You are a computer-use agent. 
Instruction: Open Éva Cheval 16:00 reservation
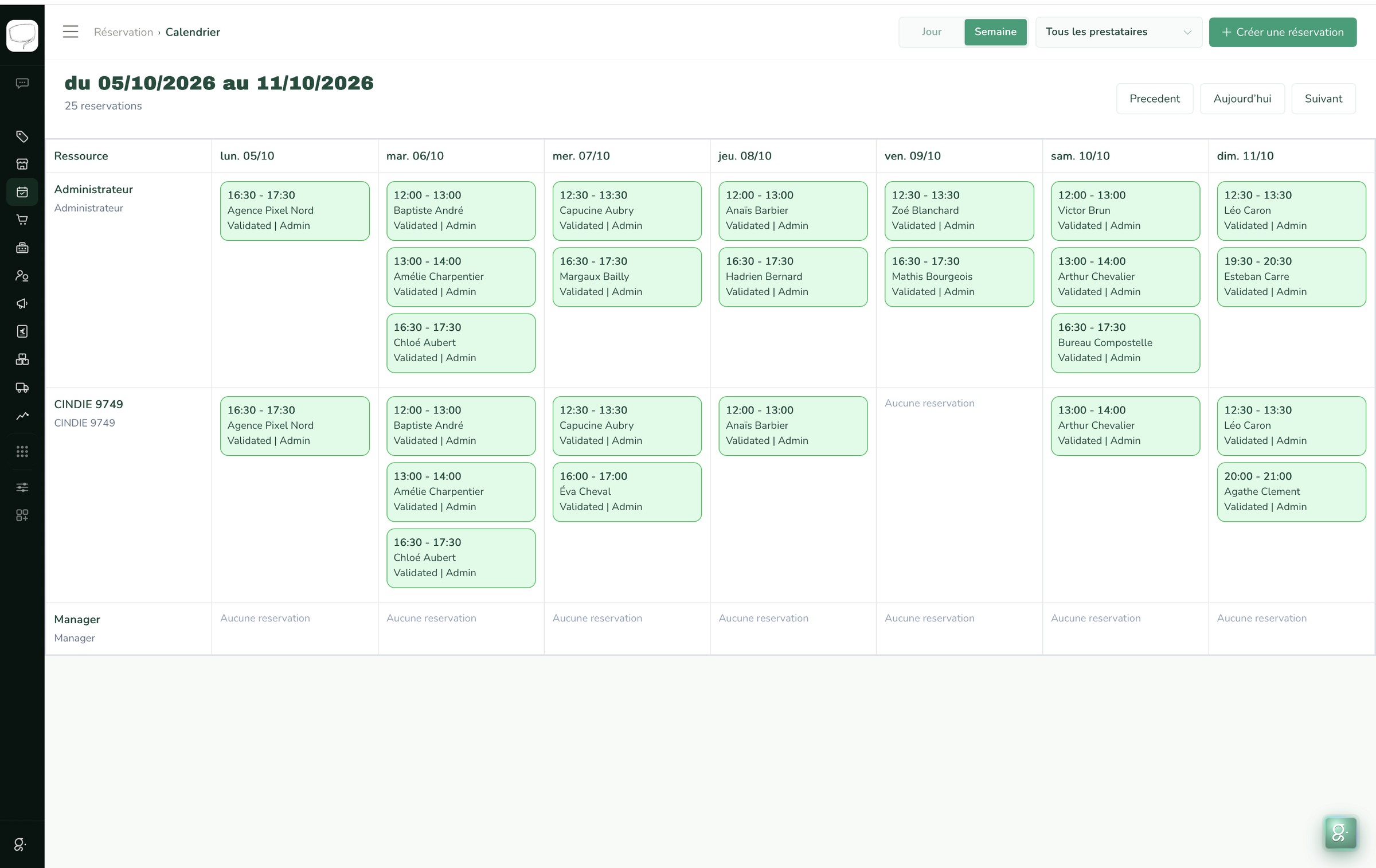point(627,492)
